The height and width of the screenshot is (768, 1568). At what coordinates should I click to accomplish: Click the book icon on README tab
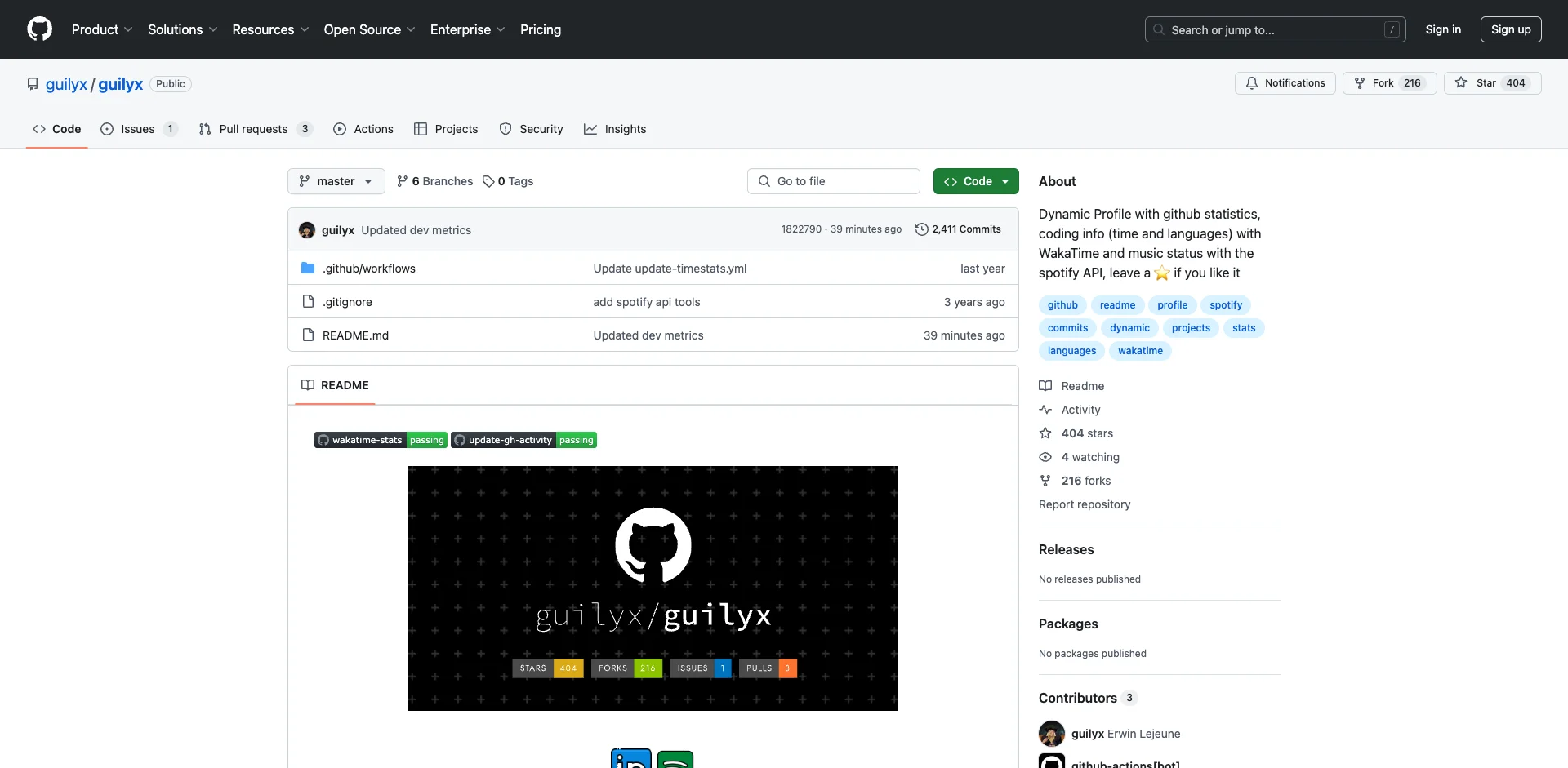click(308, 385)
